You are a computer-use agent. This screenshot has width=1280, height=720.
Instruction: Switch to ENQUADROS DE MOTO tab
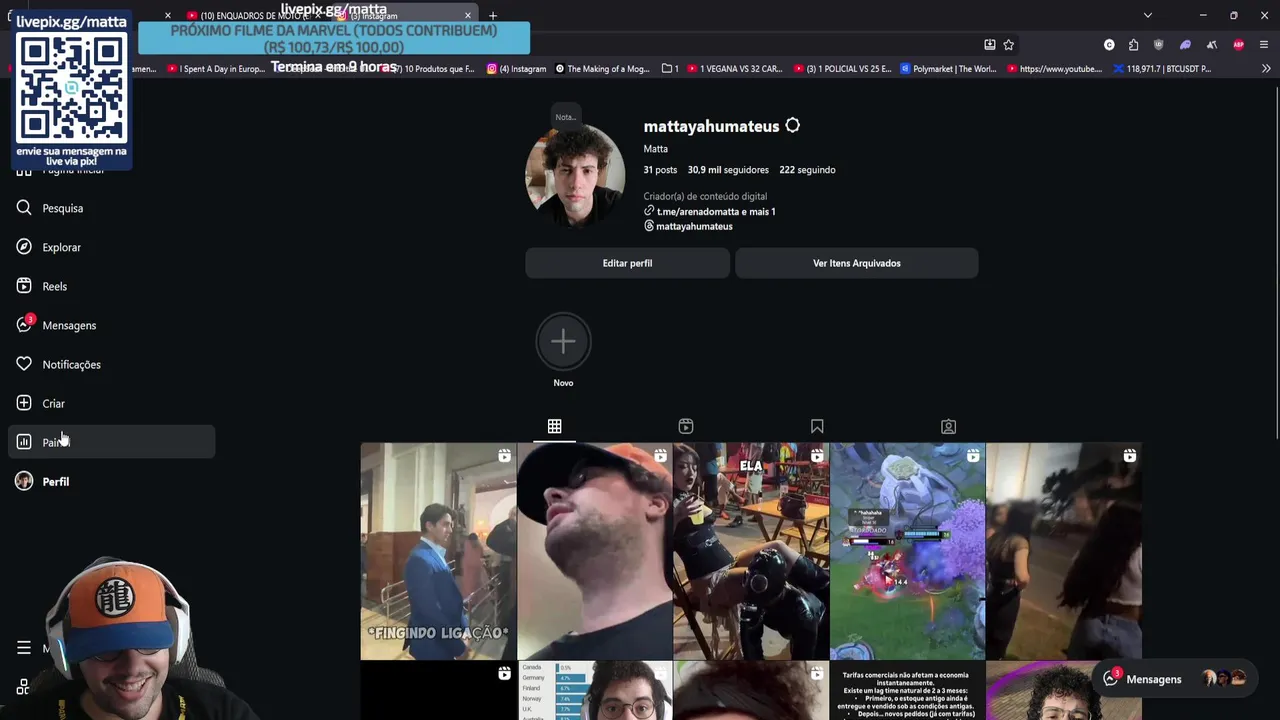(252, 16)
